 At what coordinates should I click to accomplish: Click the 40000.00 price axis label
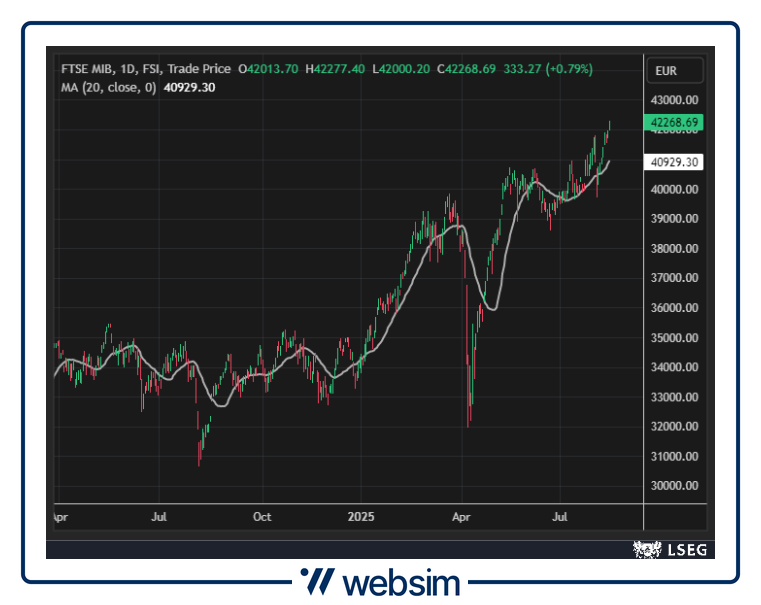(674, 189)
